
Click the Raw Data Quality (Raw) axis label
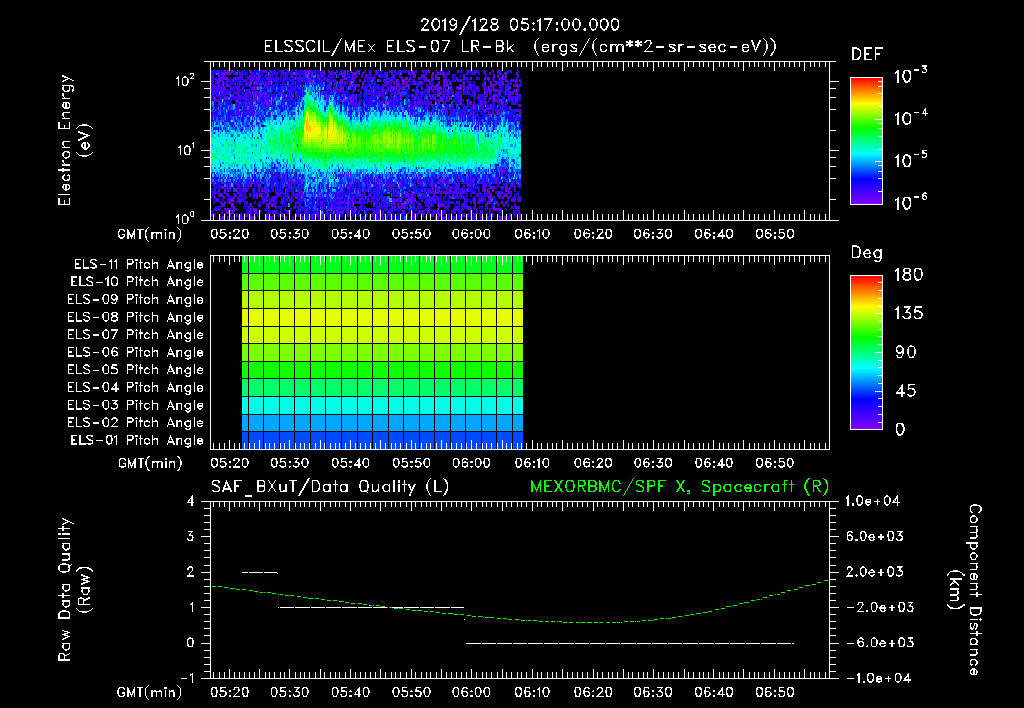(74, 589)
